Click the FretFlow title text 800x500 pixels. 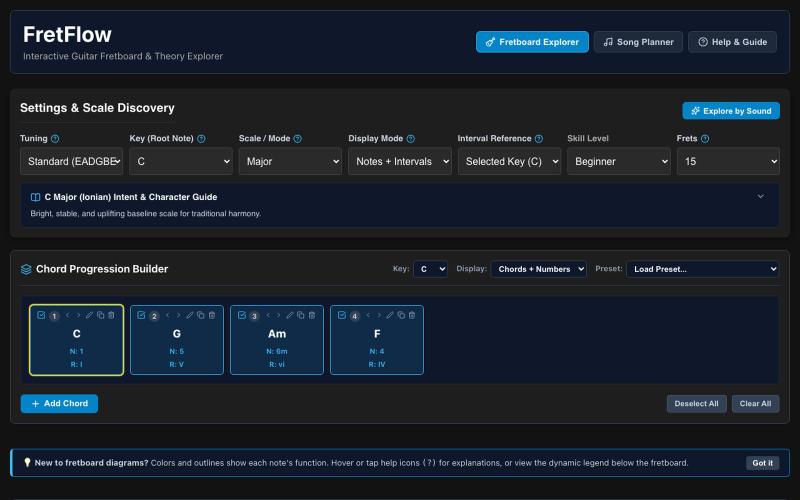(67, 35)
